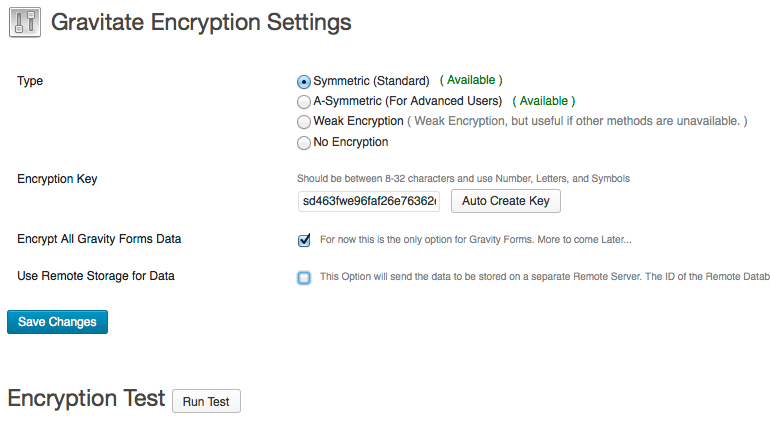Click the settings sliders icon beside page title
770x431 pixels.
(25, 22)
